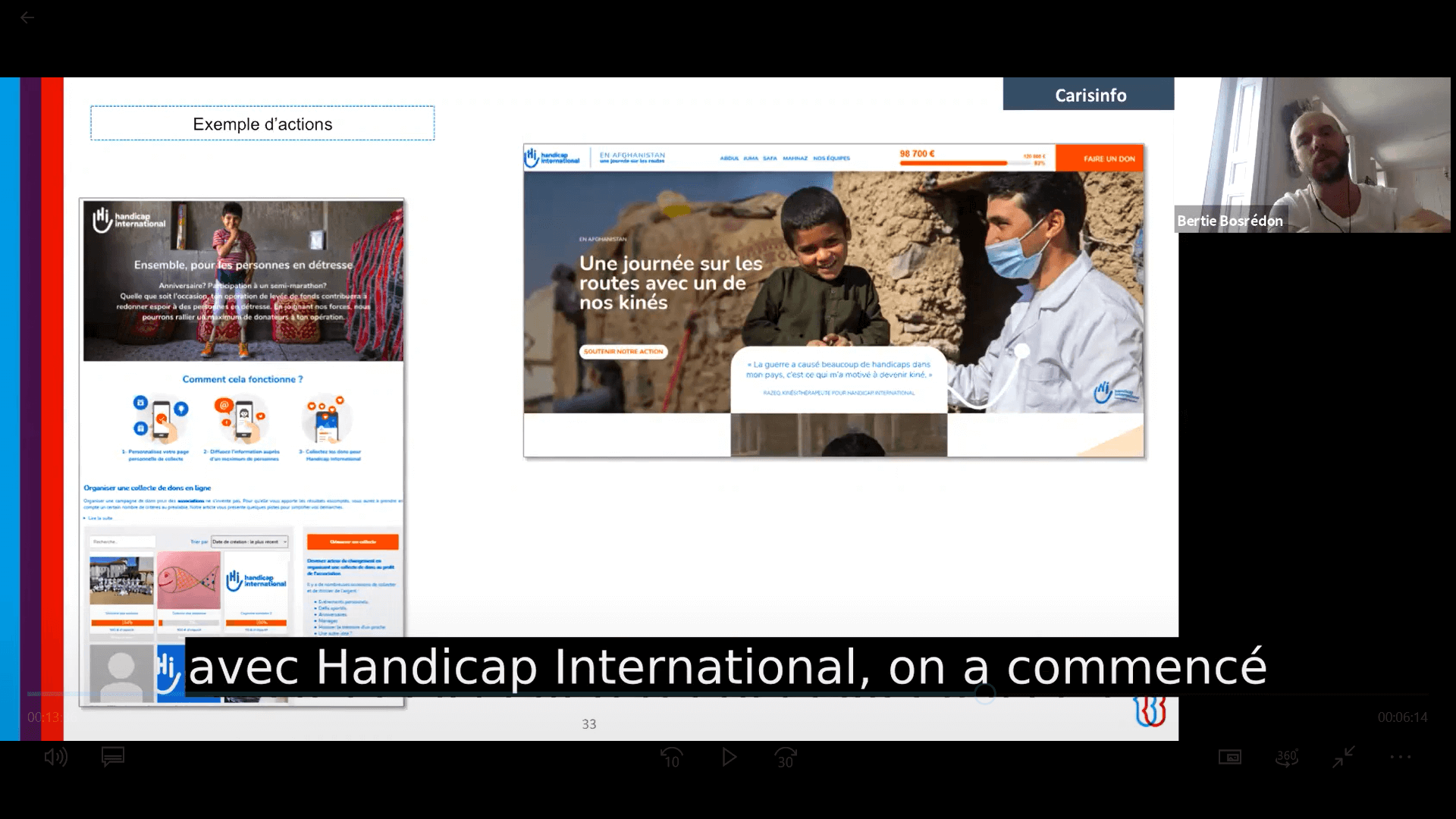
Task: Seek along the video progress bar
Action: [x=726, y=694]
